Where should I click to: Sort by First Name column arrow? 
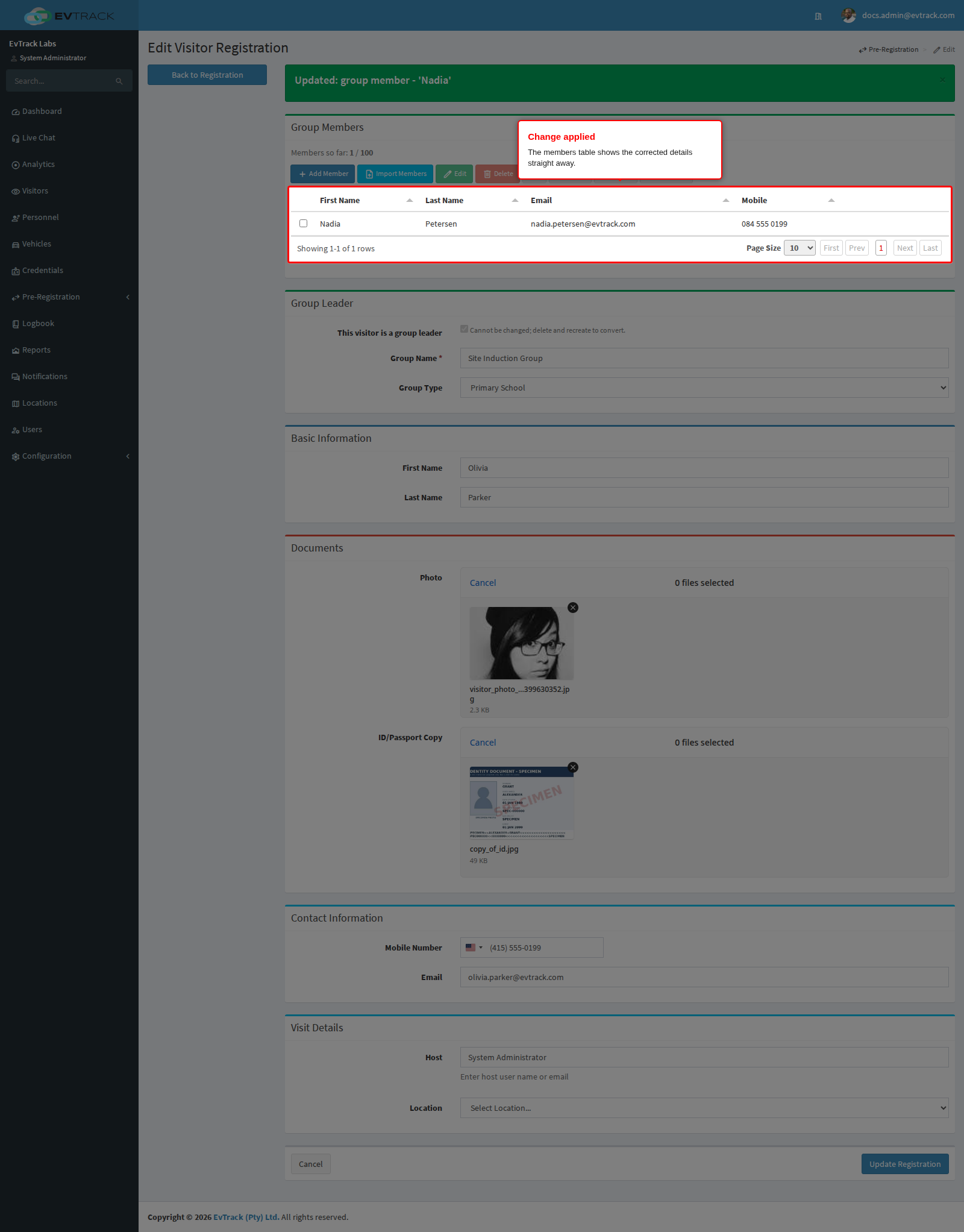pyautogui.click(x=410, y=200)
